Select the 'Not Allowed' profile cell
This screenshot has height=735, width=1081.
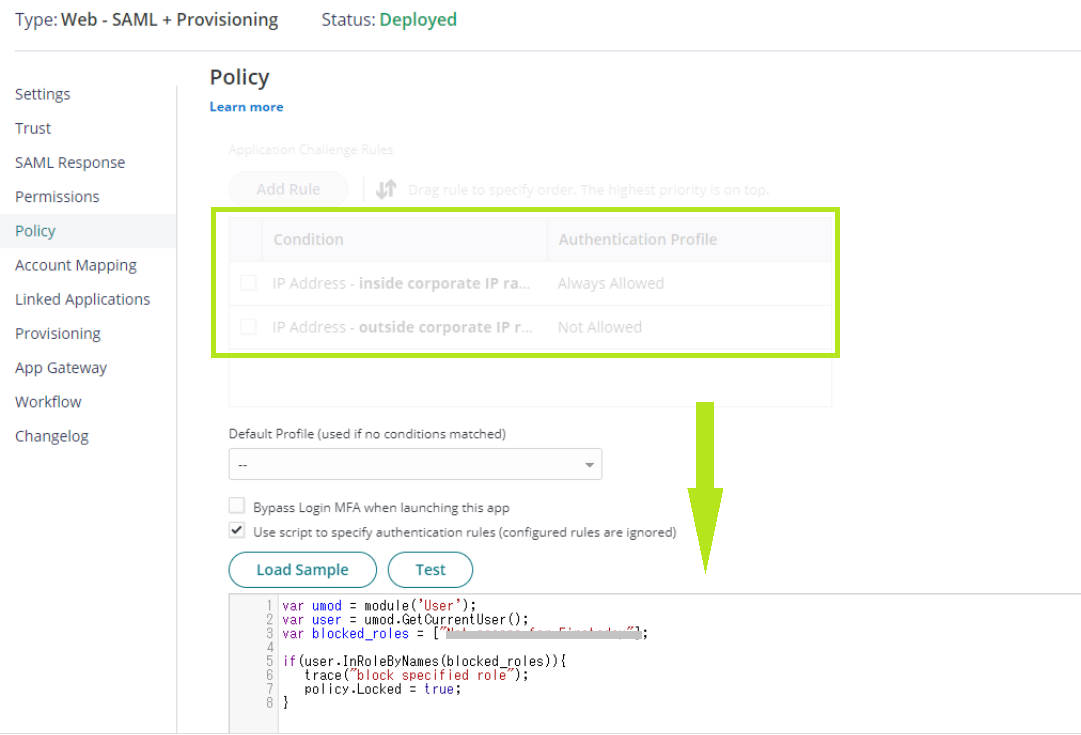[x=600, y=327]
